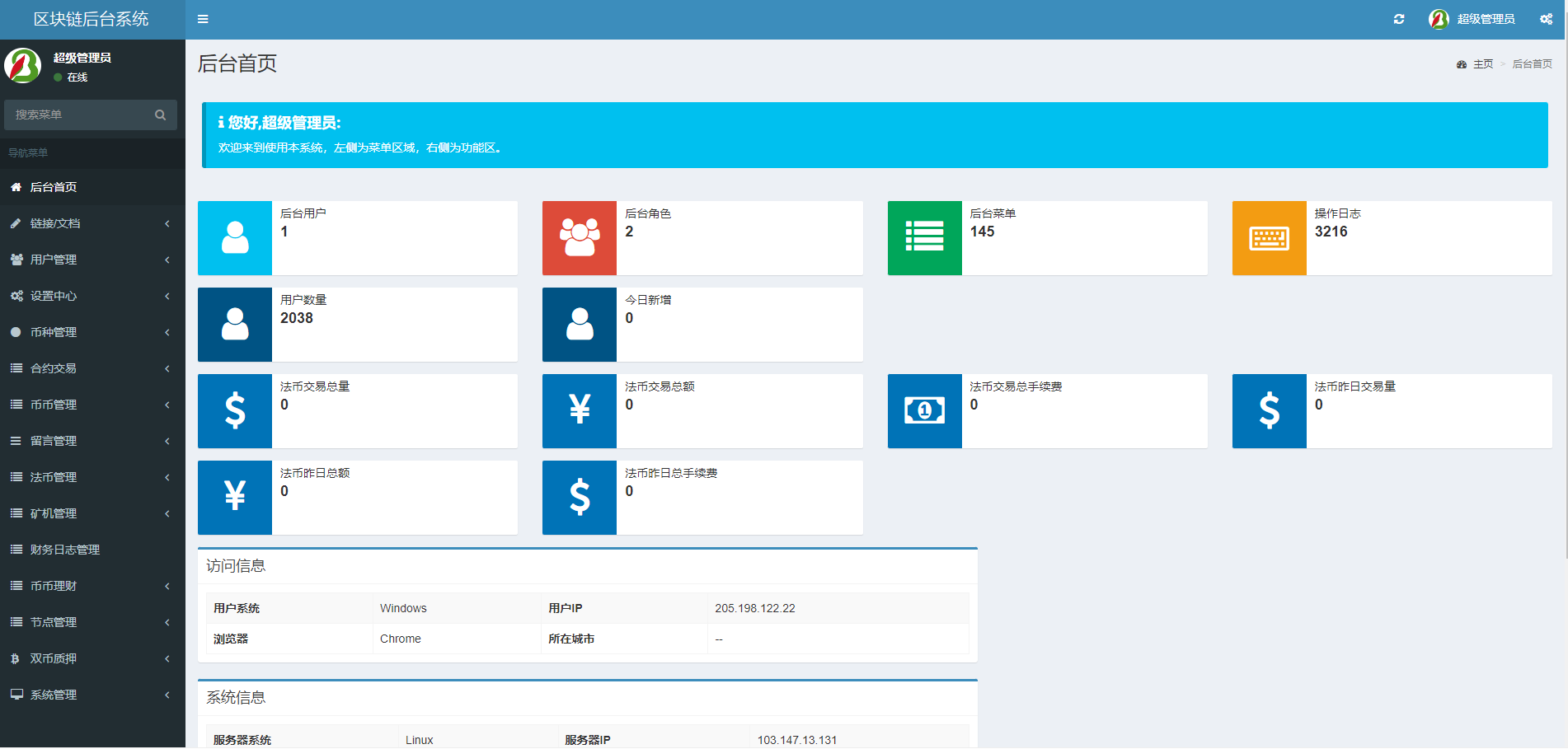Click the 主页 breadcrumb link

pyautogui.click(x=1482, y=64)
